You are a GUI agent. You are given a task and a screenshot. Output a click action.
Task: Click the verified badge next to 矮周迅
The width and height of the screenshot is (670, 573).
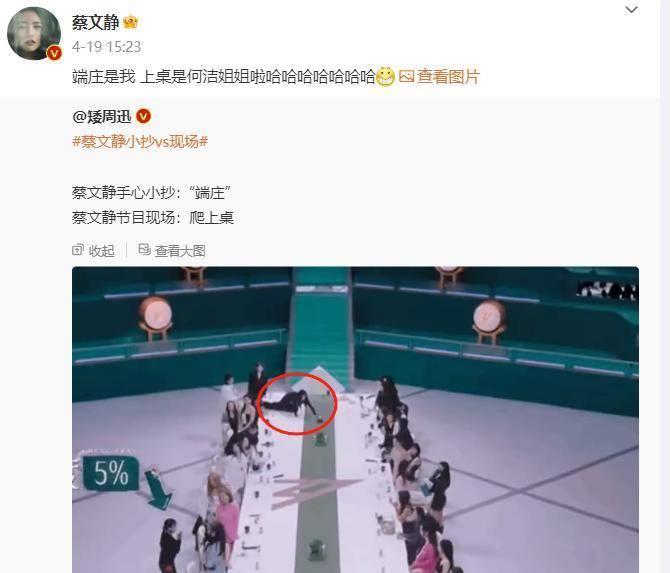click(x=143, y=116)
